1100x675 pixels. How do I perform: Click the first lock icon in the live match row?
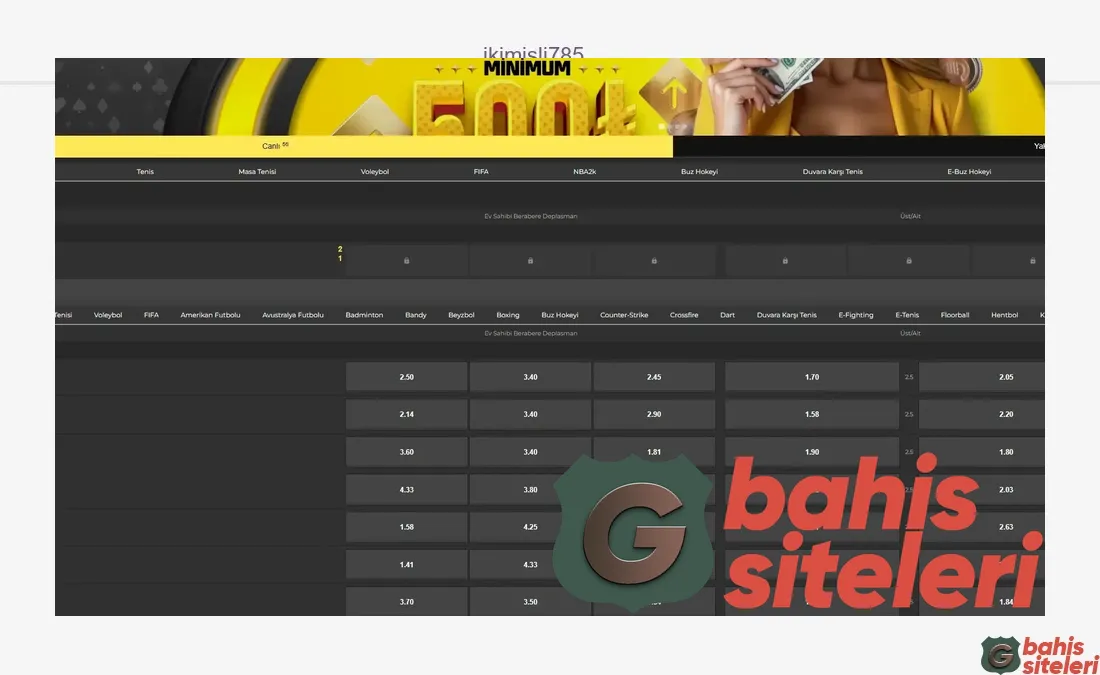(x=406, y=260)
